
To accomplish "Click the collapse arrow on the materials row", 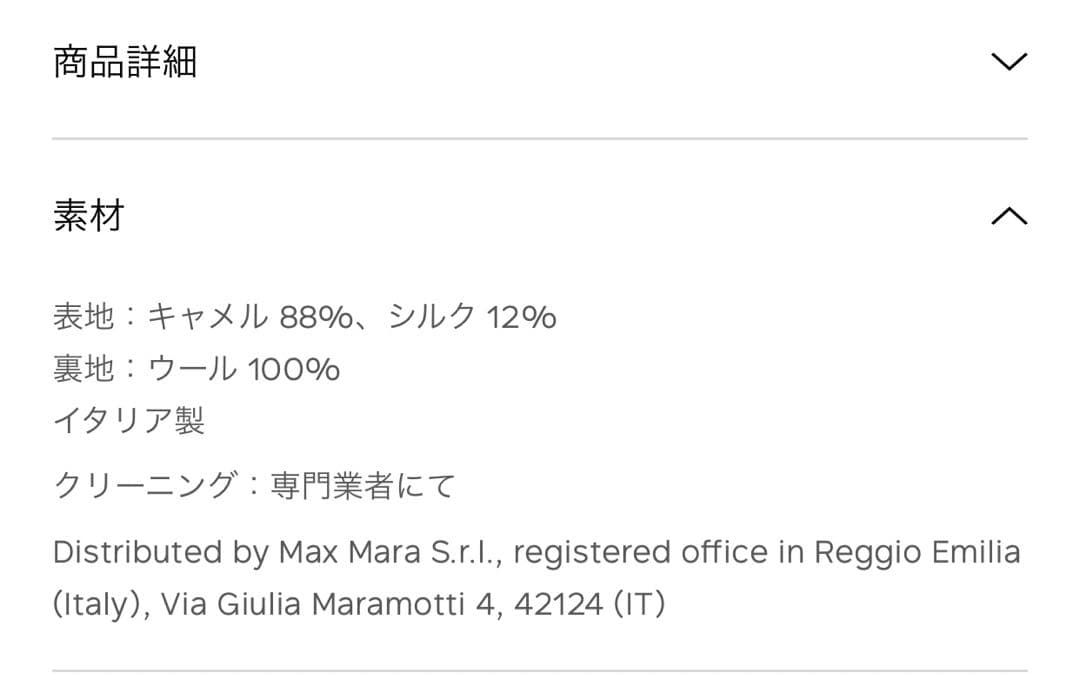I will click(x=1009, y=216).
